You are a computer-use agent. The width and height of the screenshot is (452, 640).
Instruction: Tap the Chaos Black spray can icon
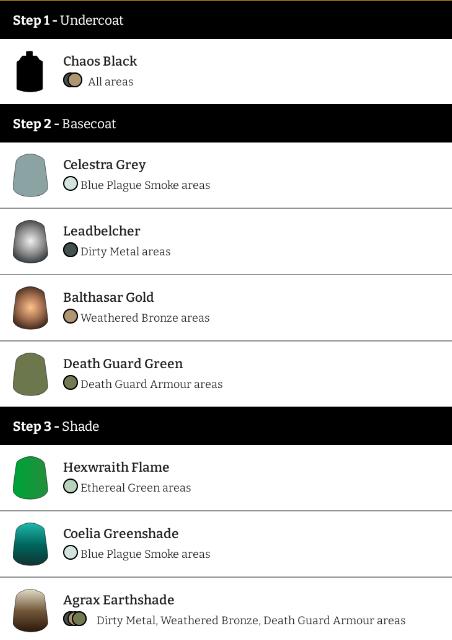pos(29,71)
